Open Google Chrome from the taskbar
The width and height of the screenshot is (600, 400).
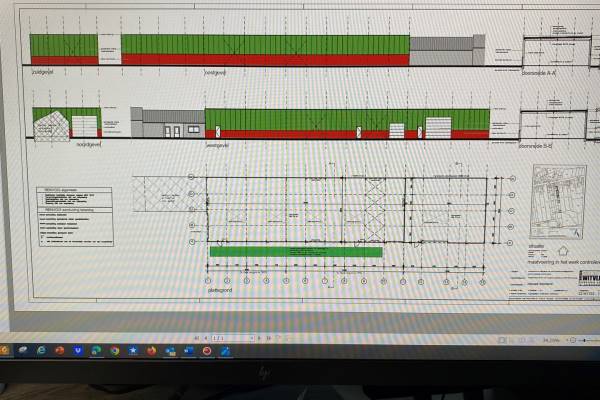point(115,351)
